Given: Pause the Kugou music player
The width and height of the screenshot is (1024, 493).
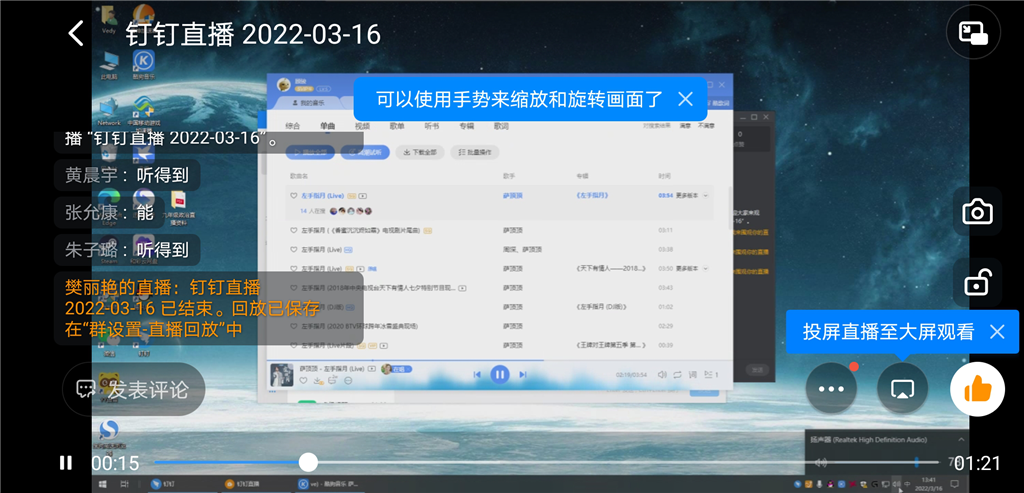Looking at the screenshot, I should 500,374.
